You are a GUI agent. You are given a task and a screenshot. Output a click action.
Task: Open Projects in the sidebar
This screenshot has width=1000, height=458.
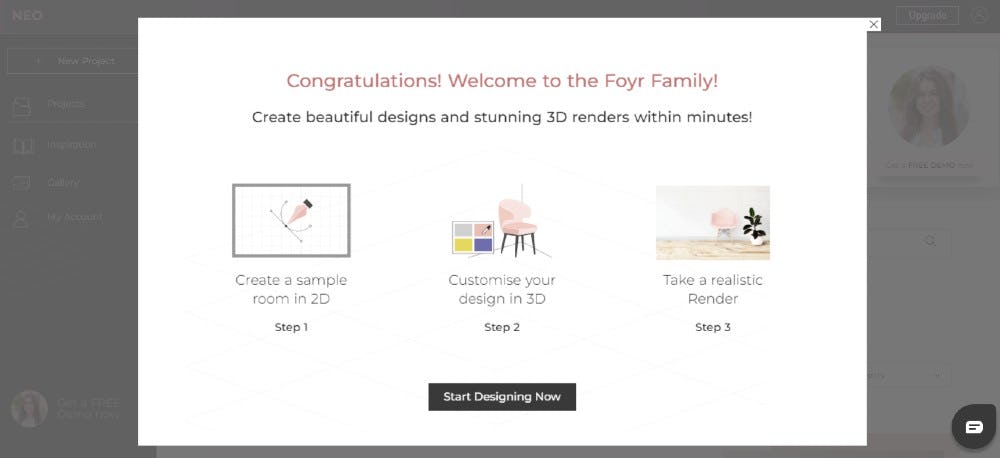coord(66,104)
